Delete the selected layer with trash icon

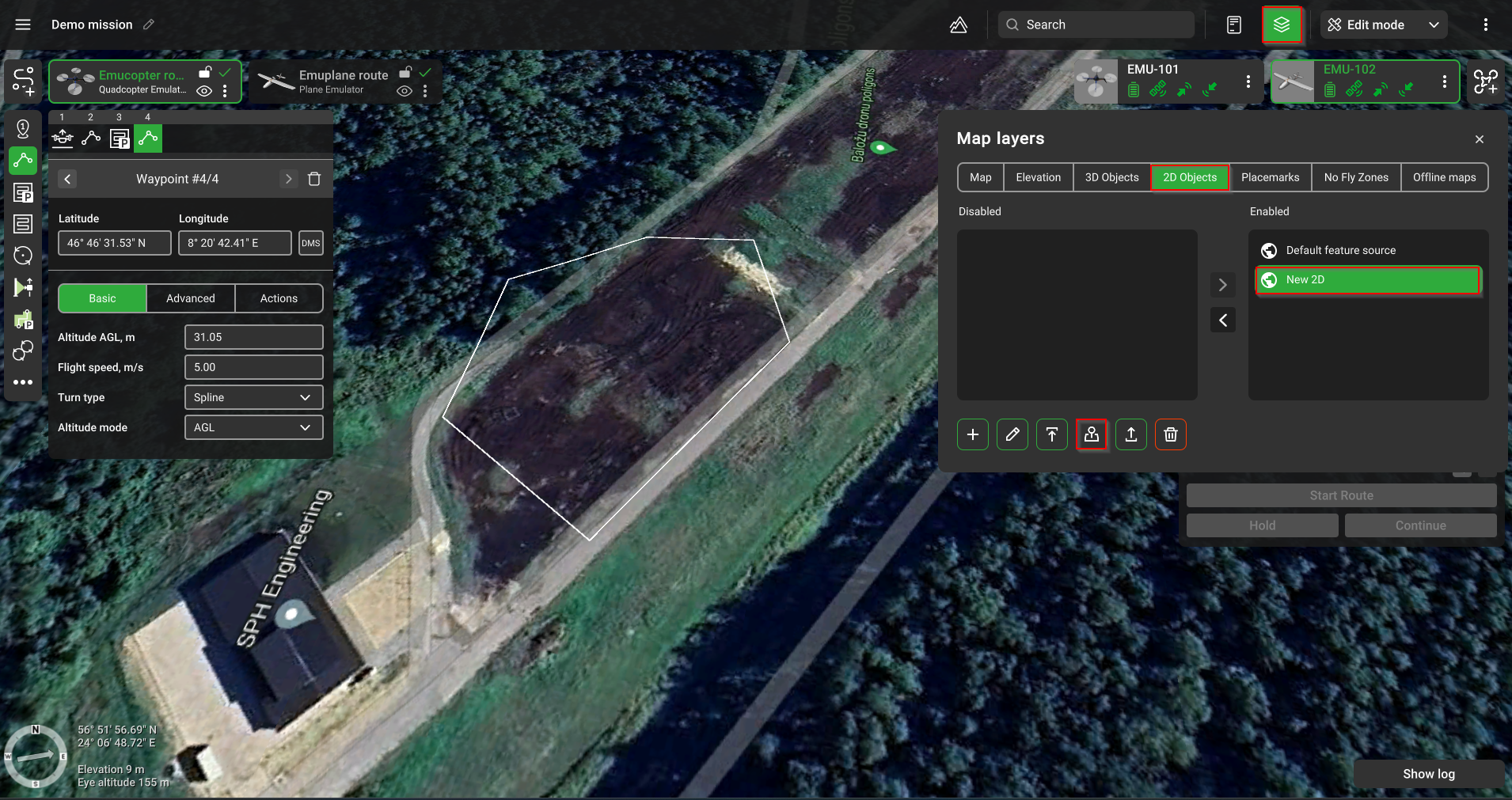[x=1170, y=434]
